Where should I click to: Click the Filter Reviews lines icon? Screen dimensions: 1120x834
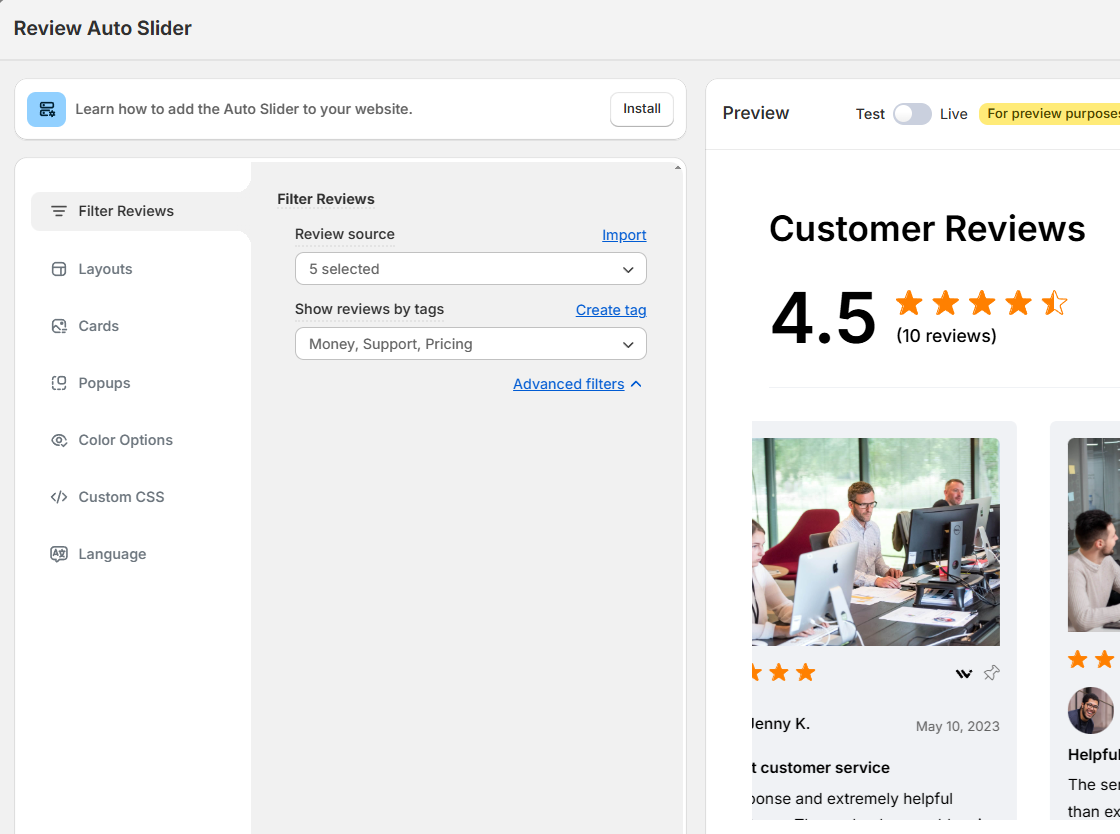click(x=59, y=211)
